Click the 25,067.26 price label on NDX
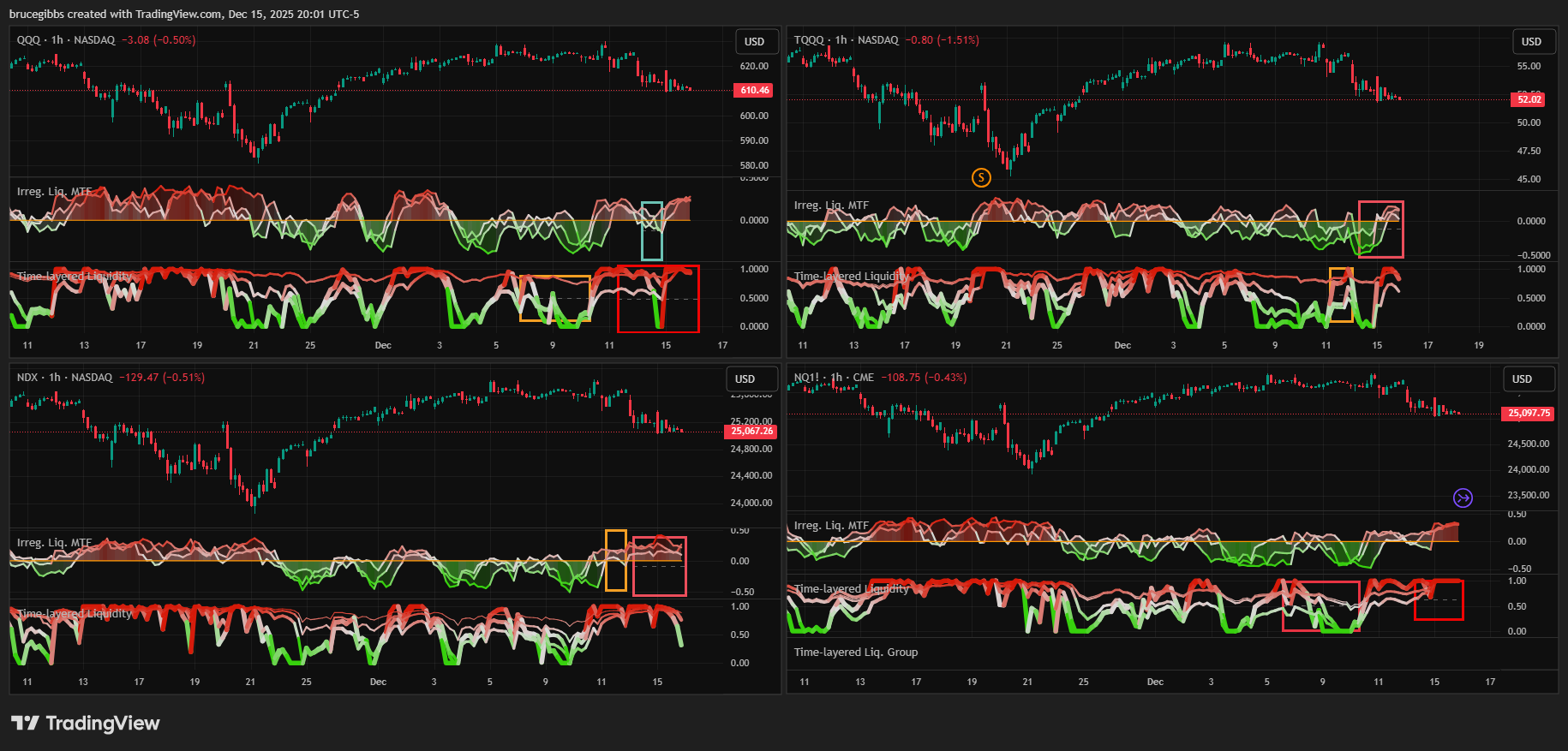The image size is (1568, 751). (751, 431)
